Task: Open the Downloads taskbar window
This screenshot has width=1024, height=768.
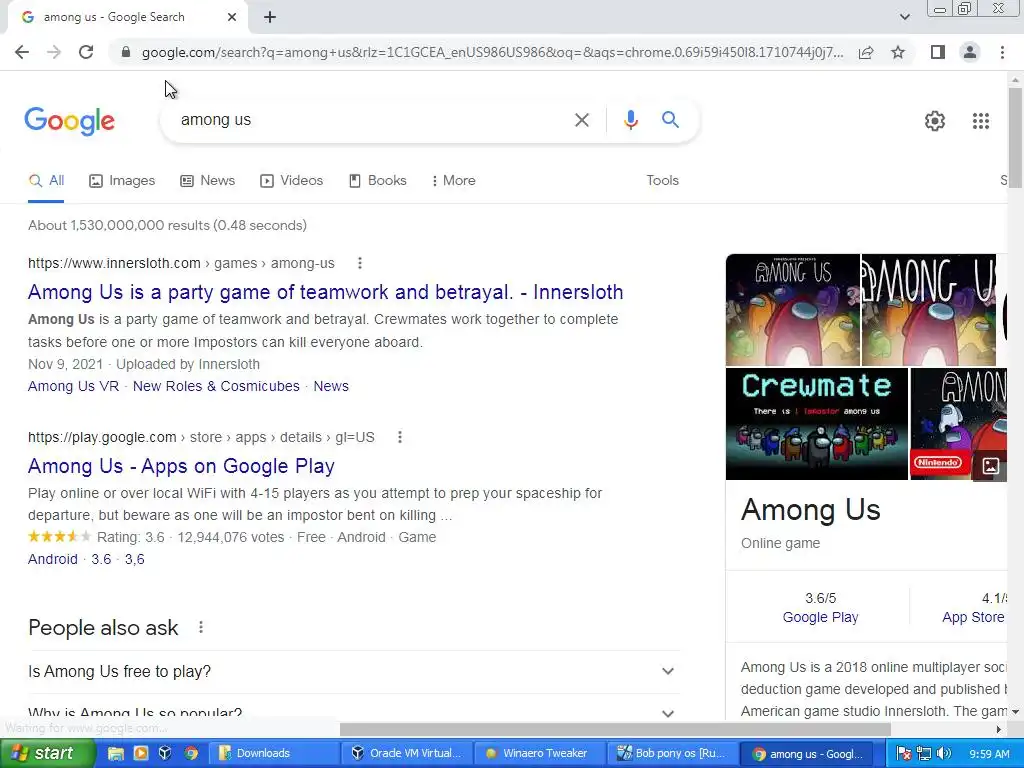Action: (275, 754)
